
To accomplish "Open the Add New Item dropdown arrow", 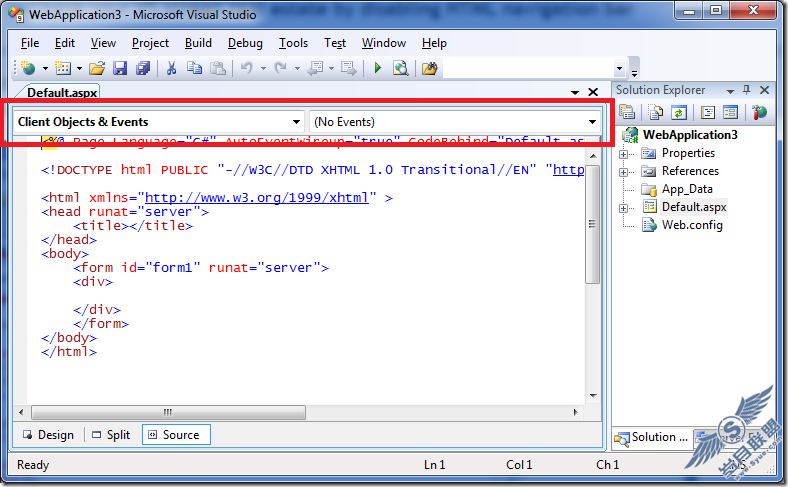I will click(79, 68).
